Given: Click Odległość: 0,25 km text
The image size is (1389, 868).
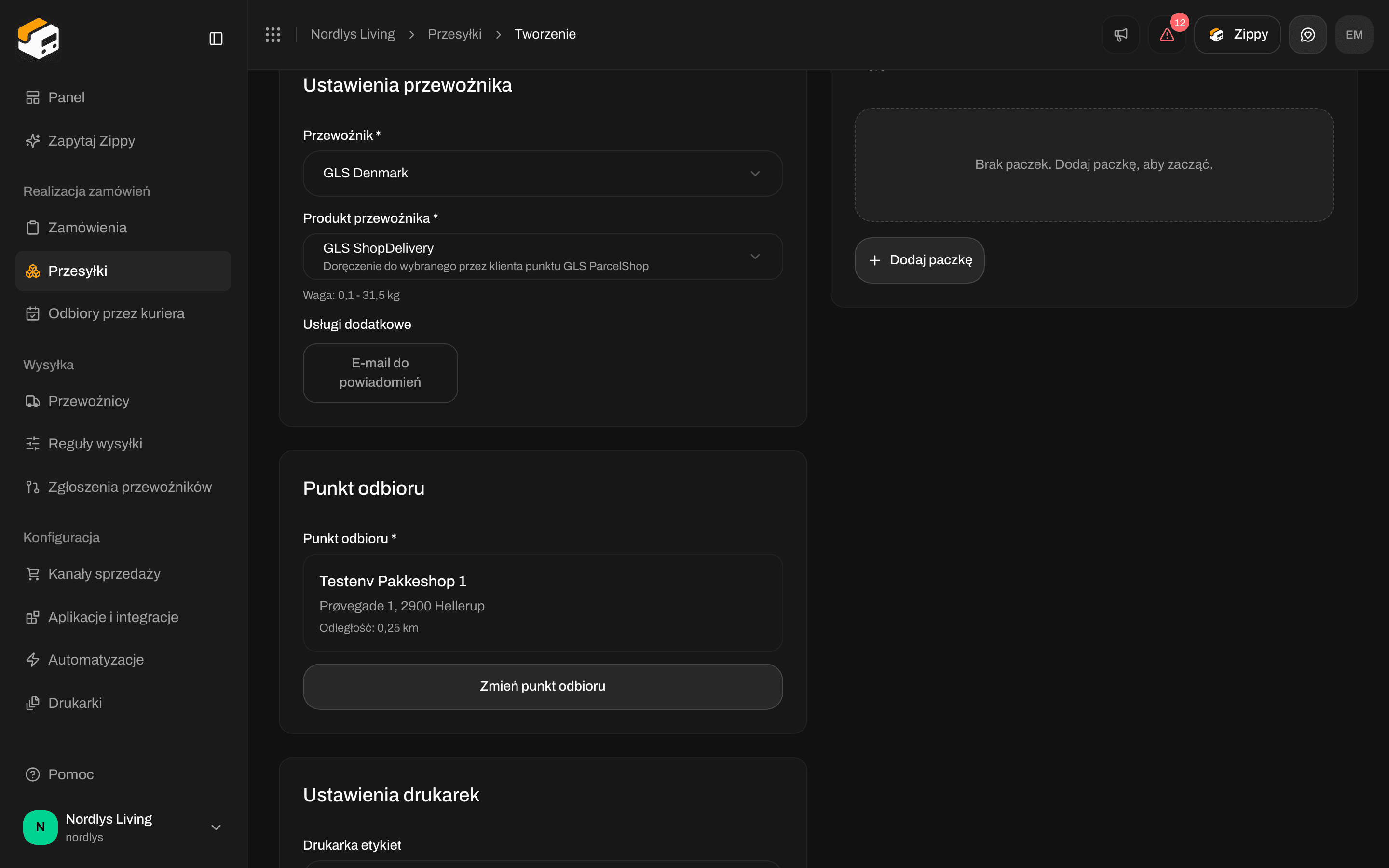Looking at the screenshot, I should (x=368, y=628).
